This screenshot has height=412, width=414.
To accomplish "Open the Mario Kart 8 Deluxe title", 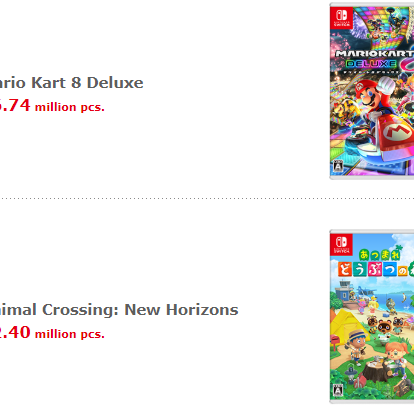I will 71,83.
